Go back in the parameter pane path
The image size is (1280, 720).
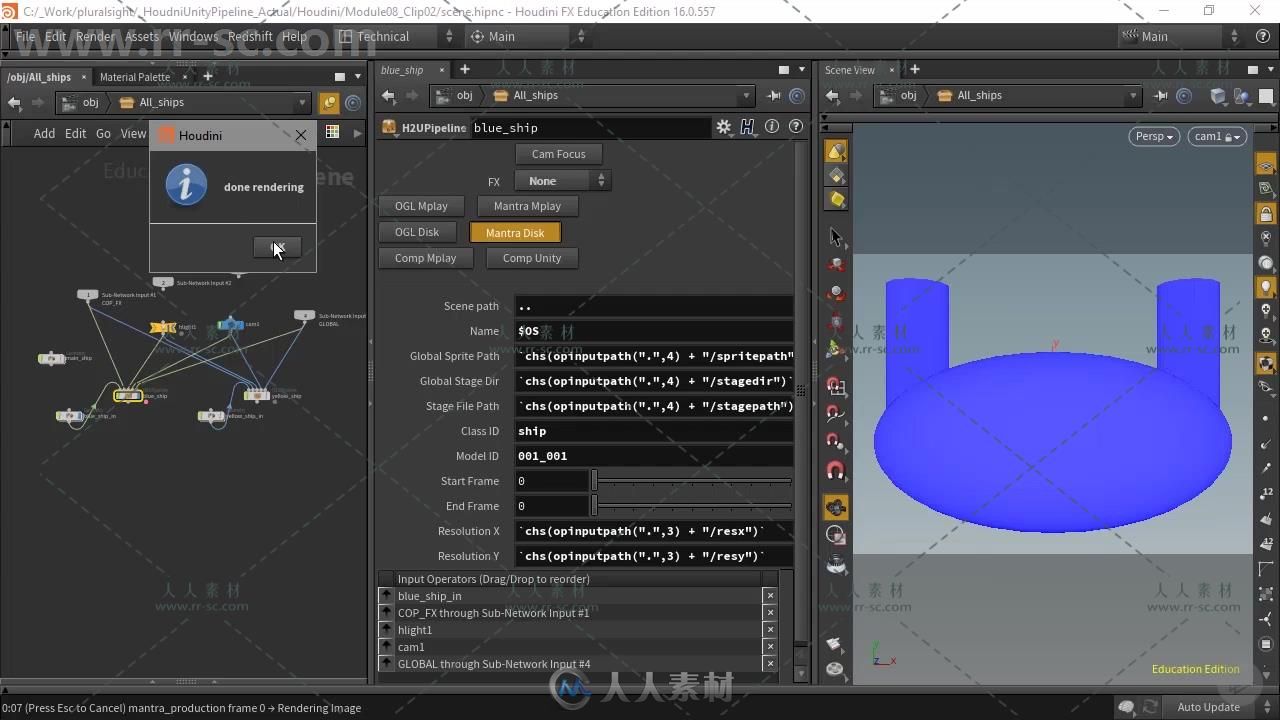(388, 96)
